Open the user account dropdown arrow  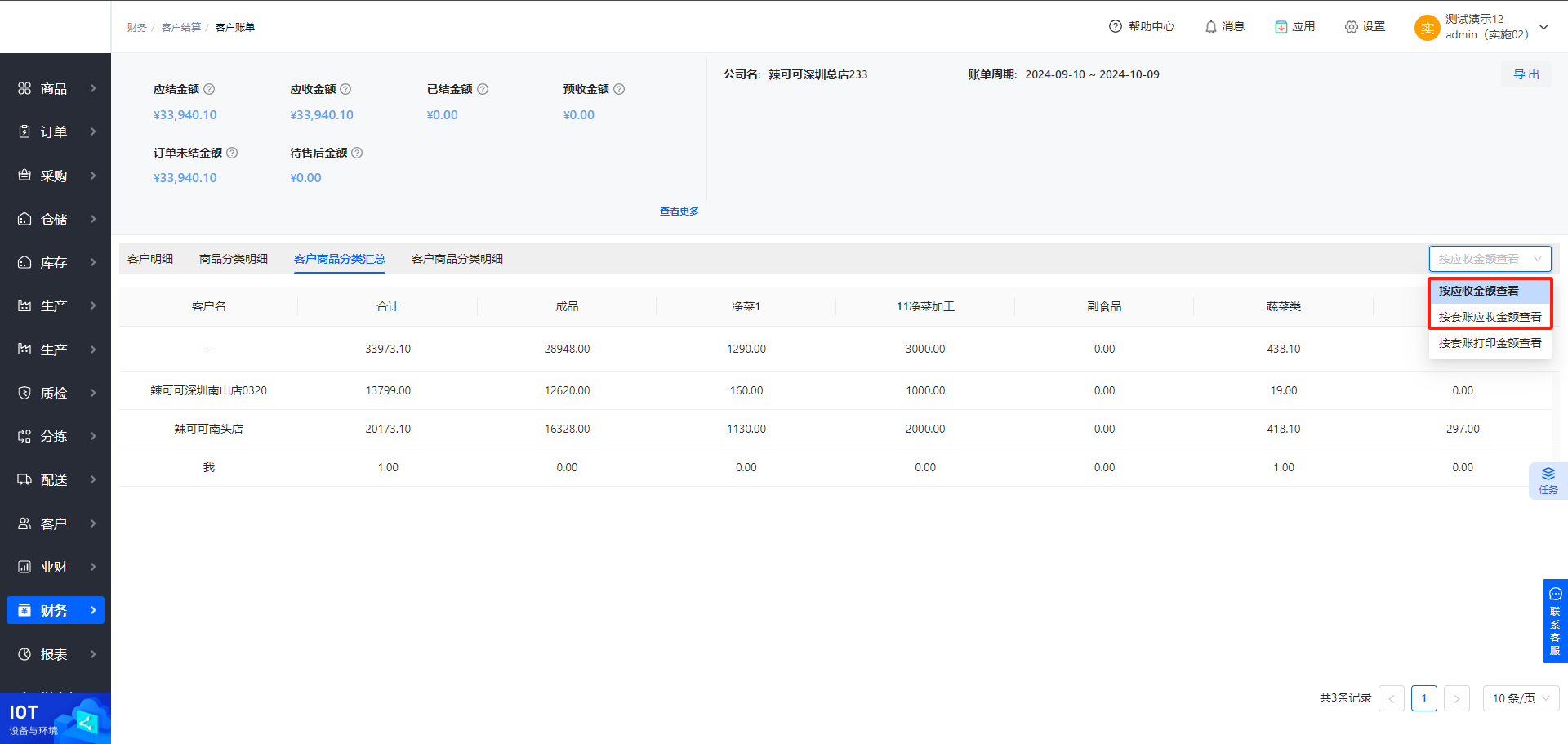(1543, 27)
